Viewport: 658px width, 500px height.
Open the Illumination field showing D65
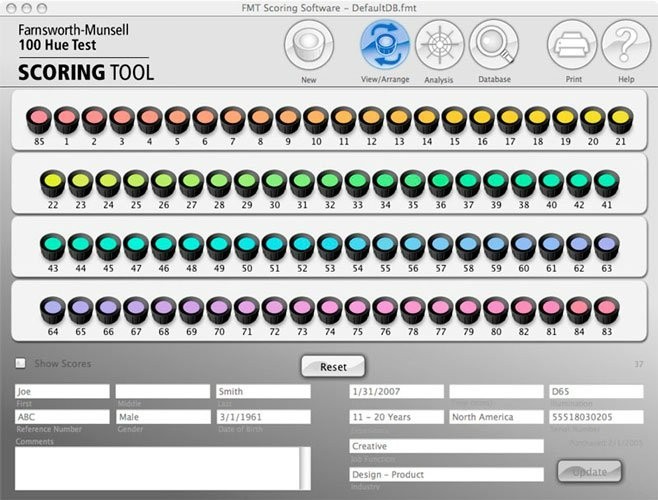coord(596,391)
